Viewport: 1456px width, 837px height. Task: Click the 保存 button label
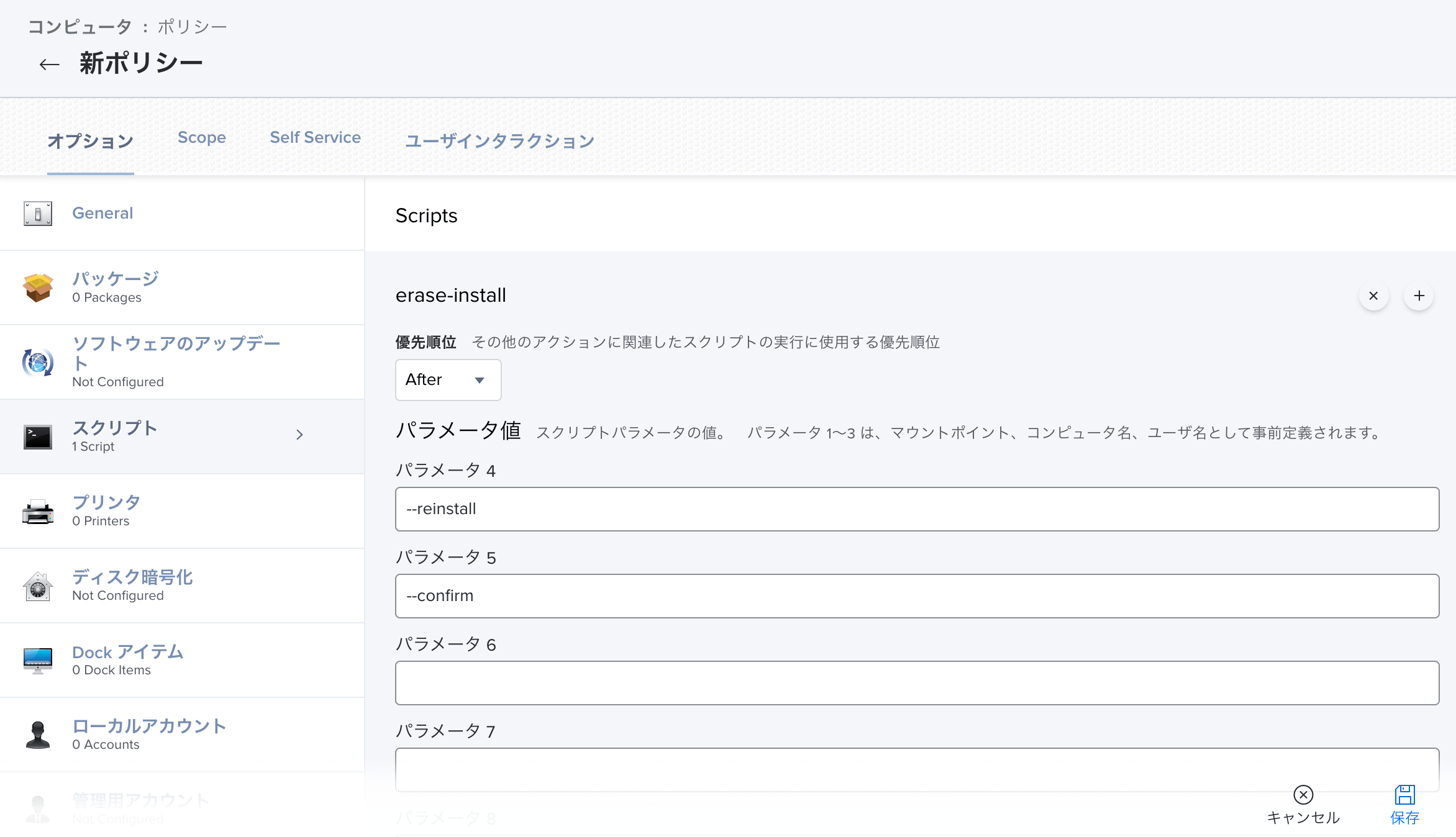pyautogui.click(x=1404, y=817)
